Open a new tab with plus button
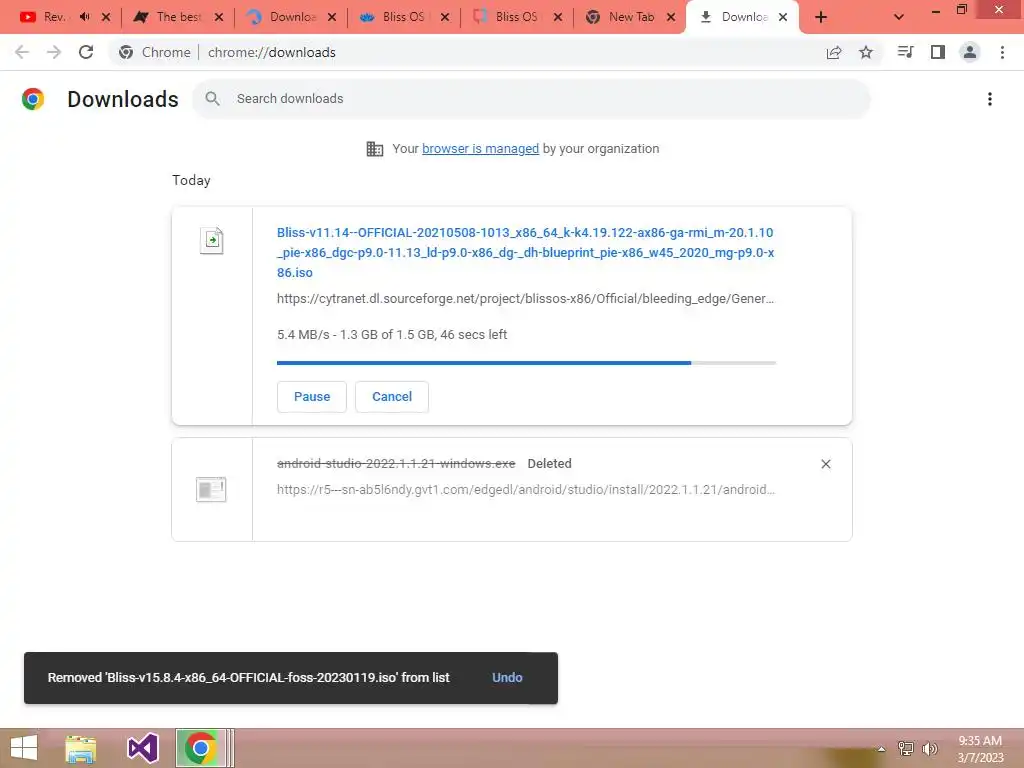The image size is (1024, 768). (x=821, y=17)
